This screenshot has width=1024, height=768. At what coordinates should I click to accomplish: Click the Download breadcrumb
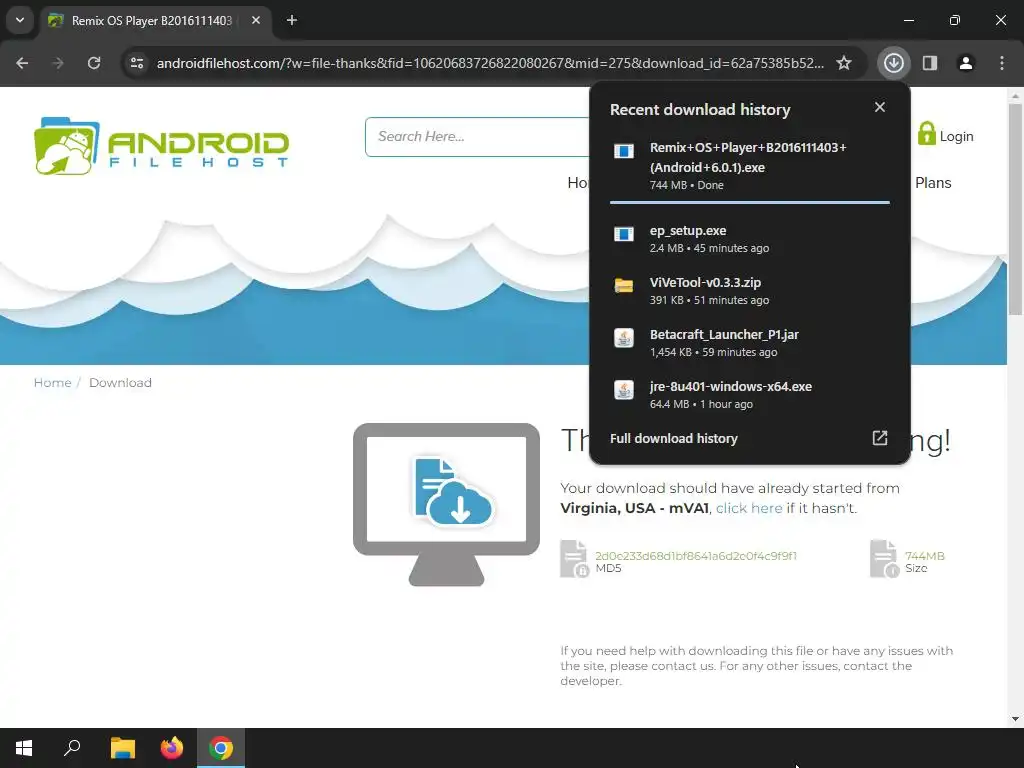coord(120,383)
